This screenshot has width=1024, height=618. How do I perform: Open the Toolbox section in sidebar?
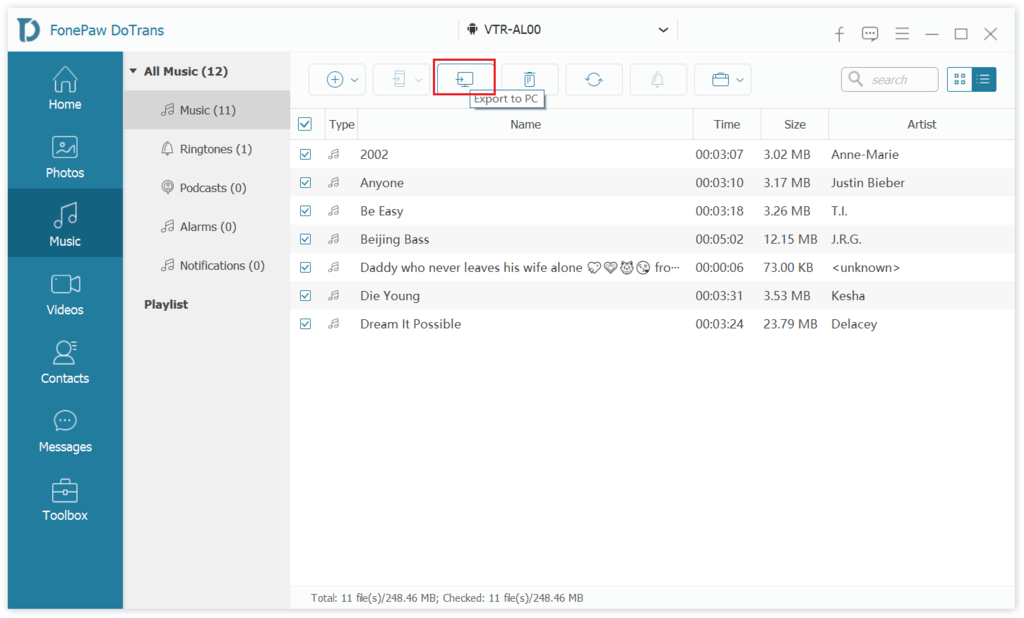click(65, 499)
